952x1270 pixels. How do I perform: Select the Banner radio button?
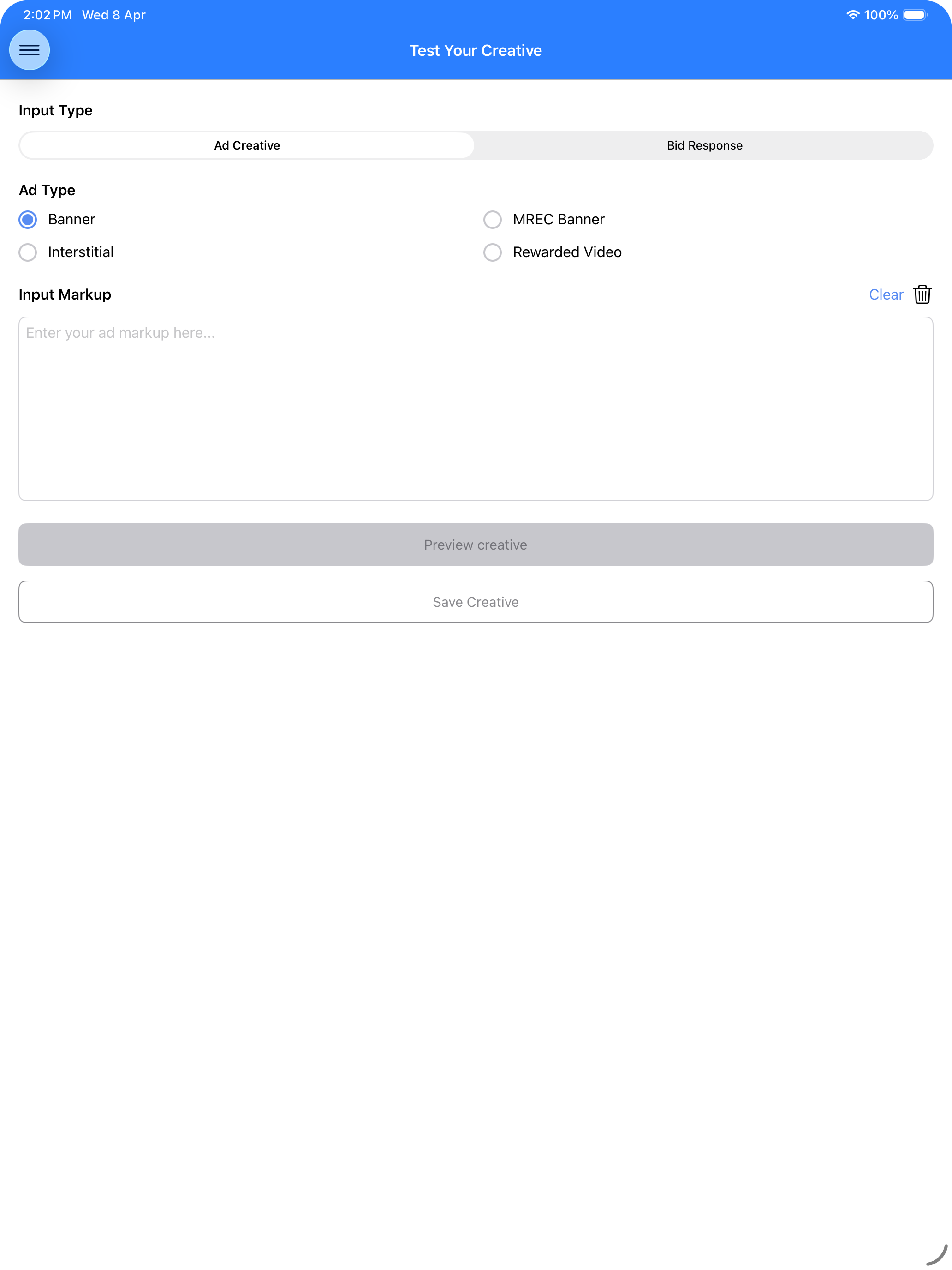click(x=28, y=219)
